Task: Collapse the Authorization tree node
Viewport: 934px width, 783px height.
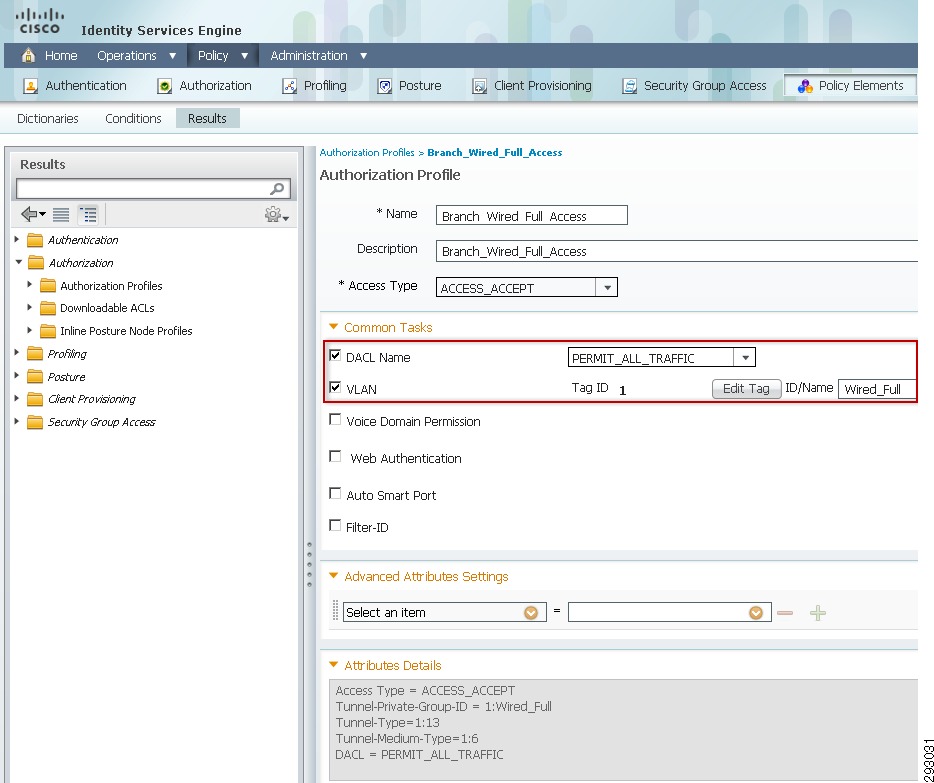Action: click(18, 262)
